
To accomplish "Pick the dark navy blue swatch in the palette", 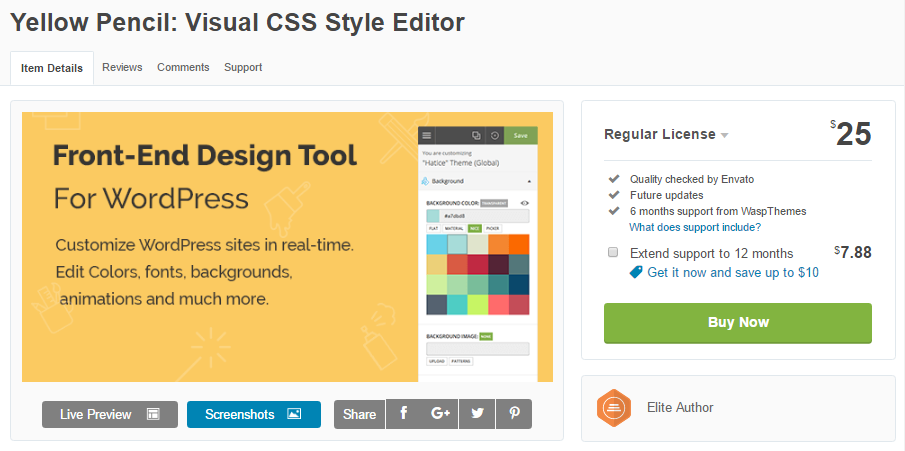I will click(519, 285).
